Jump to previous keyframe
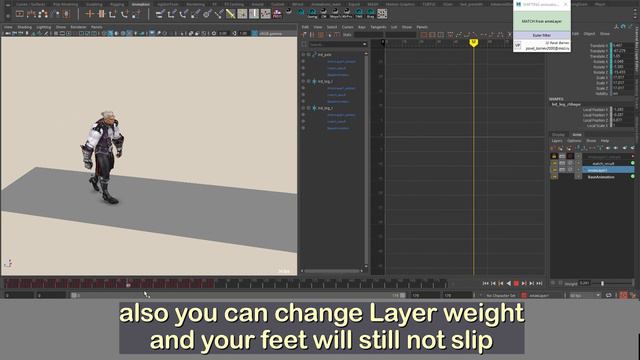Viewport: 640px width, 360px height. (501, 283)
